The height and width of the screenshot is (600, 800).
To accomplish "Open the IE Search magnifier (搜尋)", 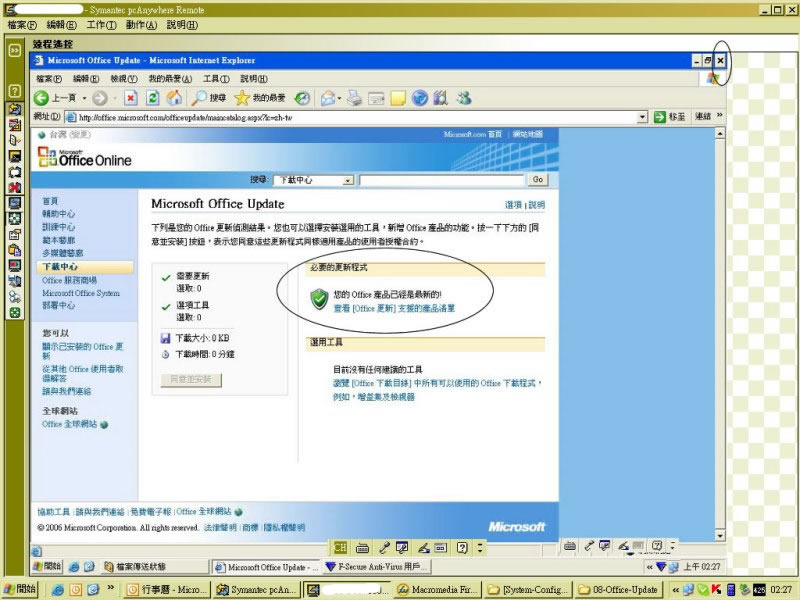I will (x=209, y=97).
